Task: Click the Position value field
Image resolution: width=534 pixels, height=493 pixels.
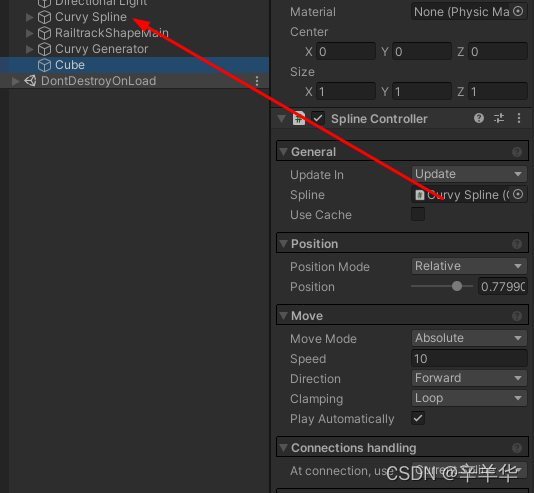Action: pos(503,286)
